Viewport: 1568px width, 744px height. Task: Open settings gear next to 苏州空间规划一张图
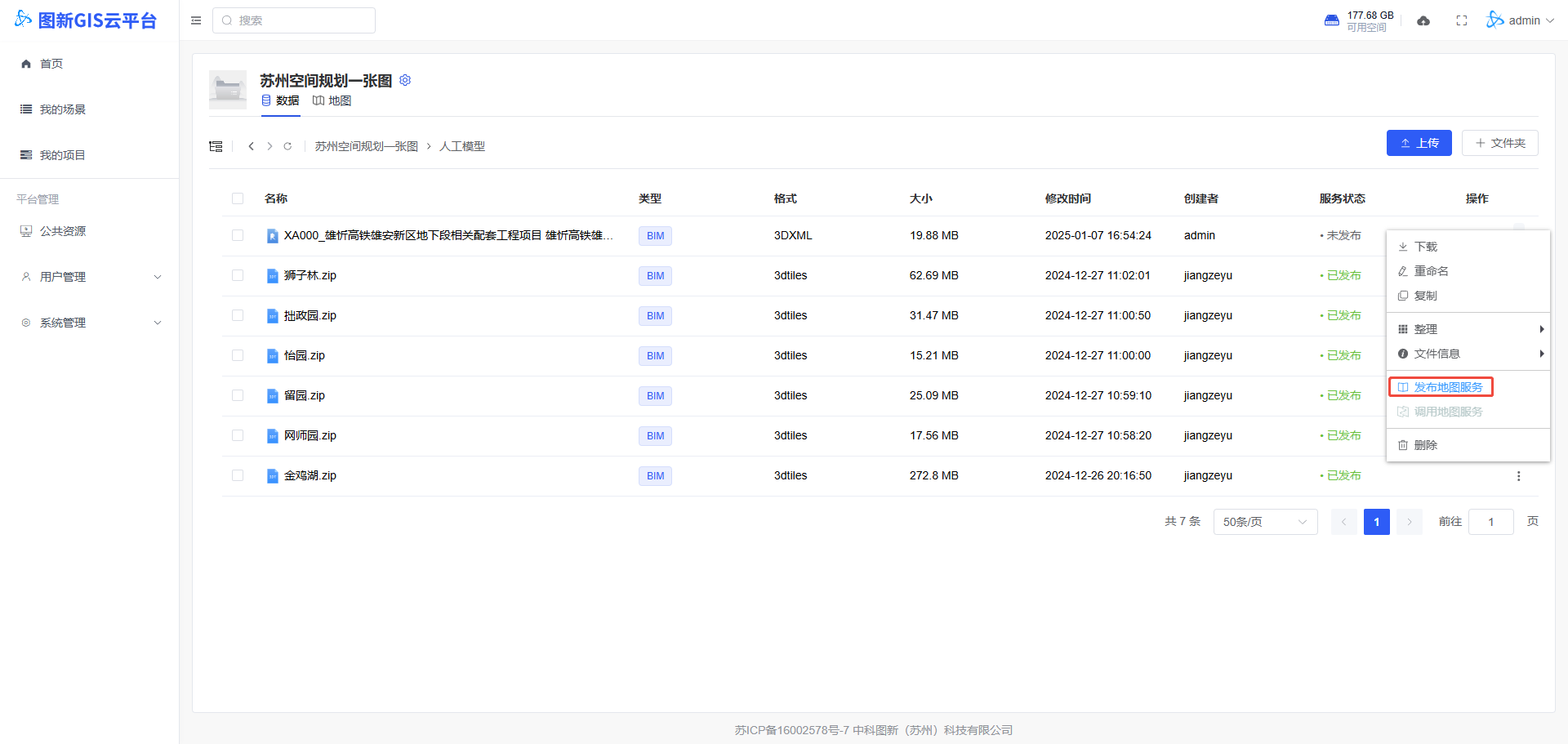[405, 80]
